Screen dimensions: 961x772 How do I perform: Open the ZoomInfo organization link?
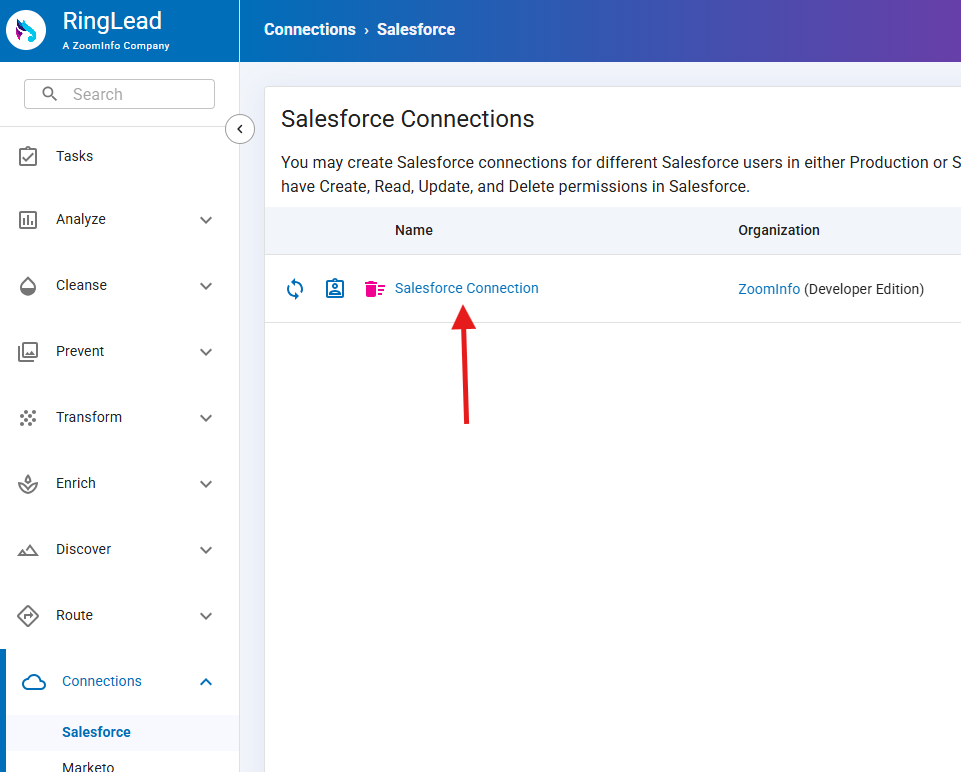pos(768,289)
